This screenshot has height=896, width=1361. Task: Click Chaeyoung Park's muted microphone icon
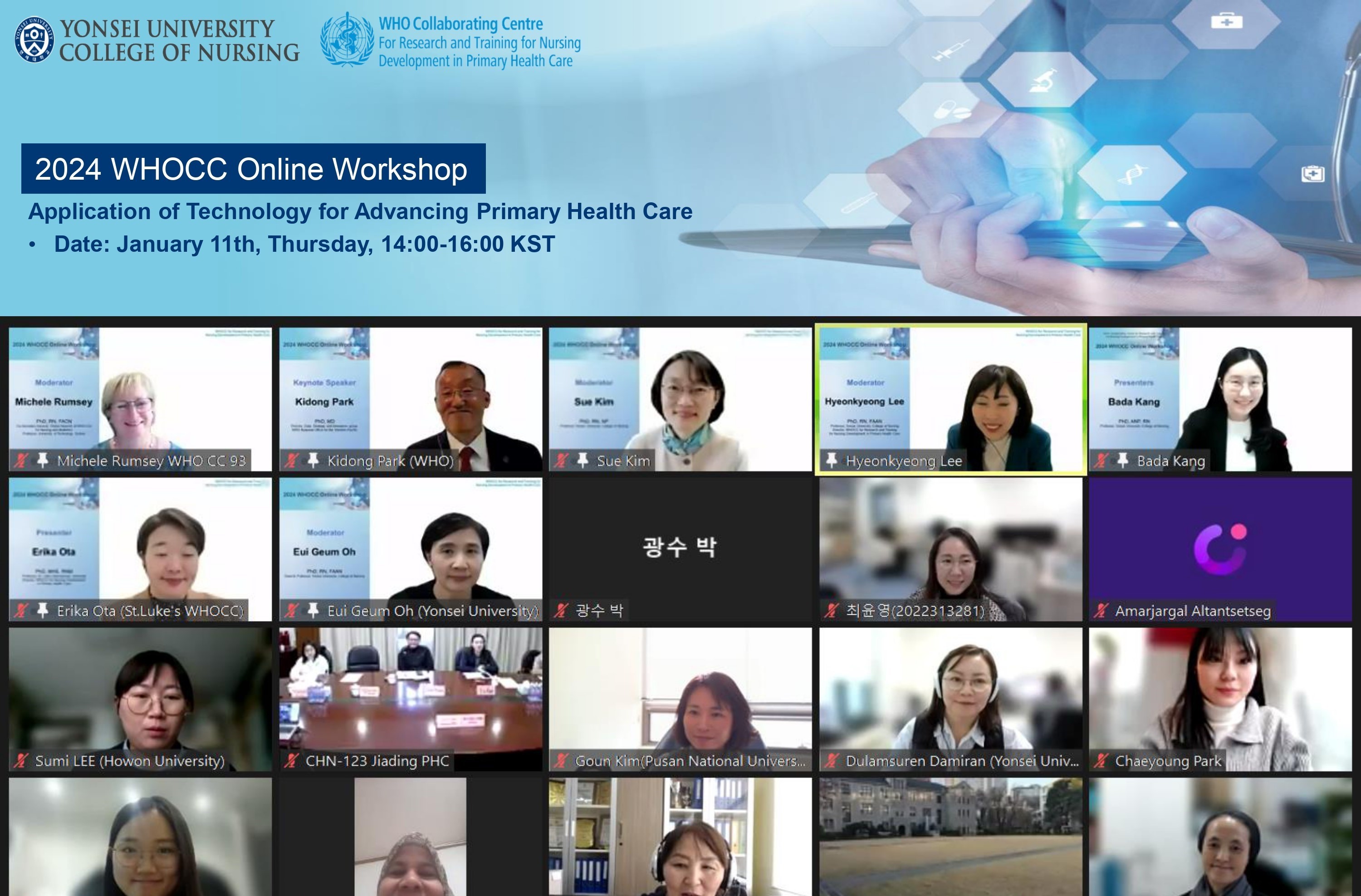(x=1101, y=760)
